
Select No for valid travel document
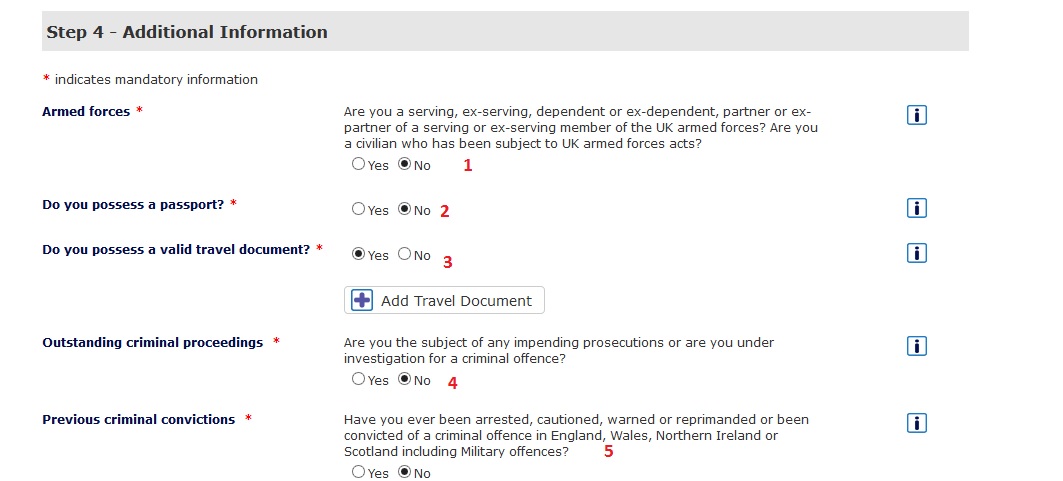pos(404,255)
